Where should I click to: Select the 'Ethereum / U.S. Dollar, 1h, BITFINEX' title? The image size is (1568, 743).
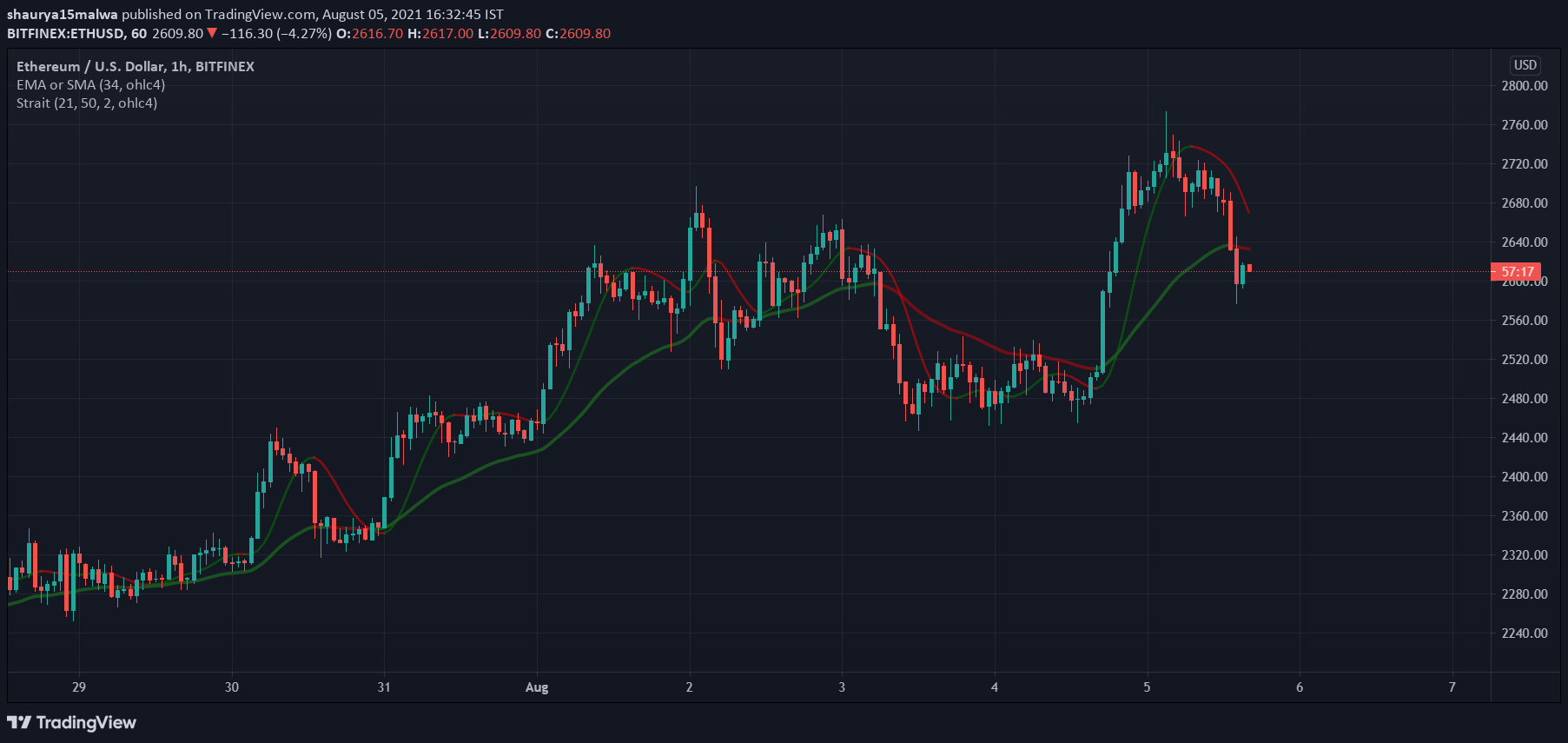click(136, 66)
